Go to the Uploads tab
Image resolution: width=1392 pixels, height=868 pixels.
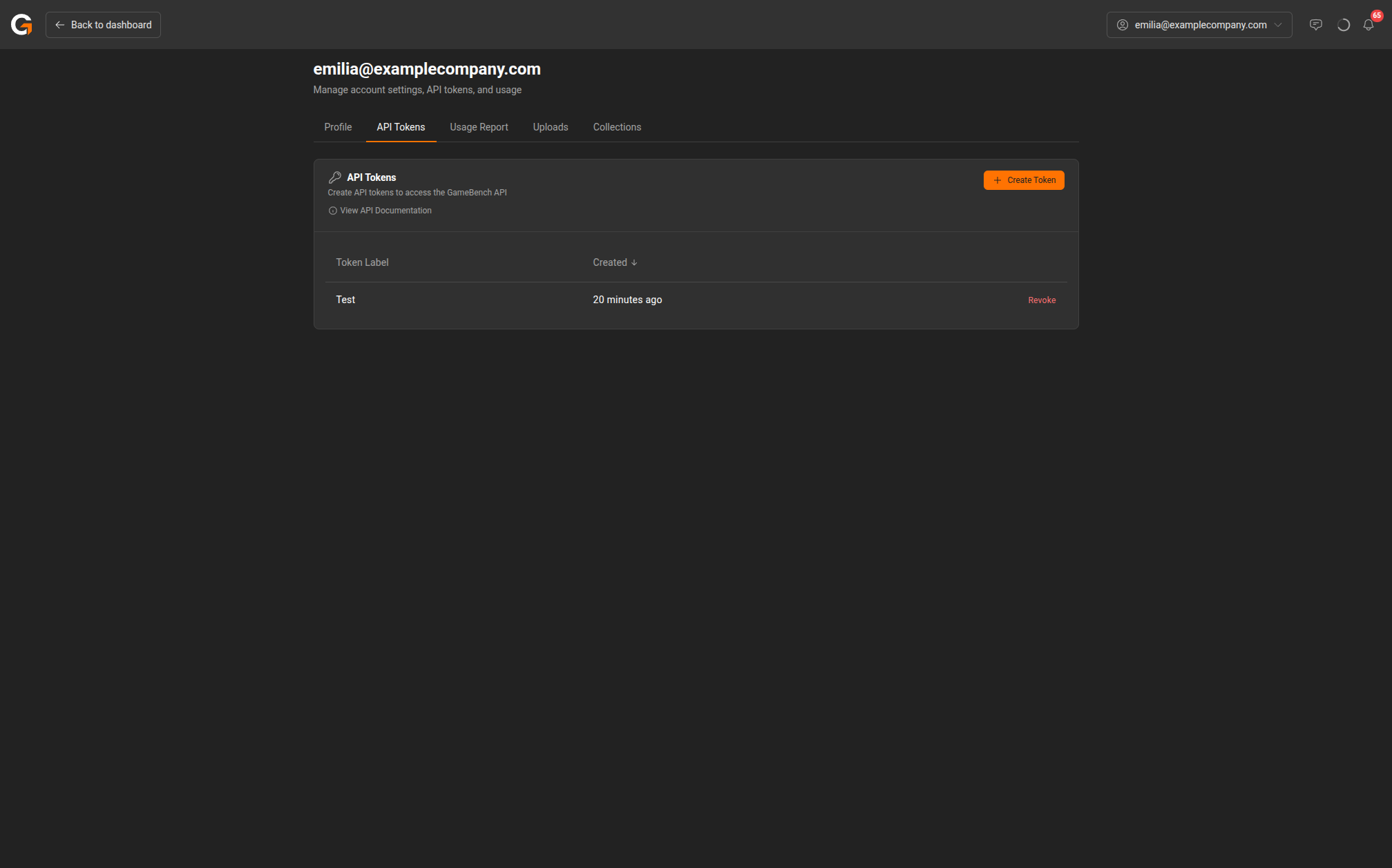550,127
